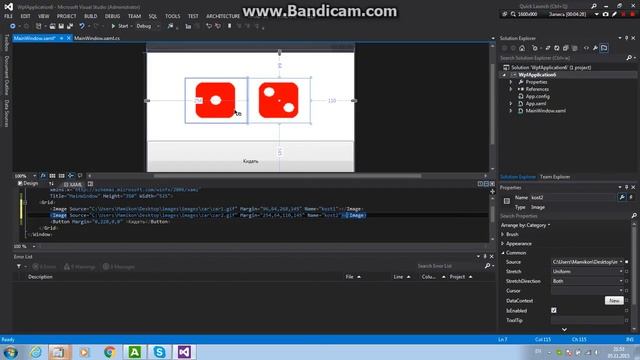Expand the App.xaml node
640x360 pixels.
511,104
